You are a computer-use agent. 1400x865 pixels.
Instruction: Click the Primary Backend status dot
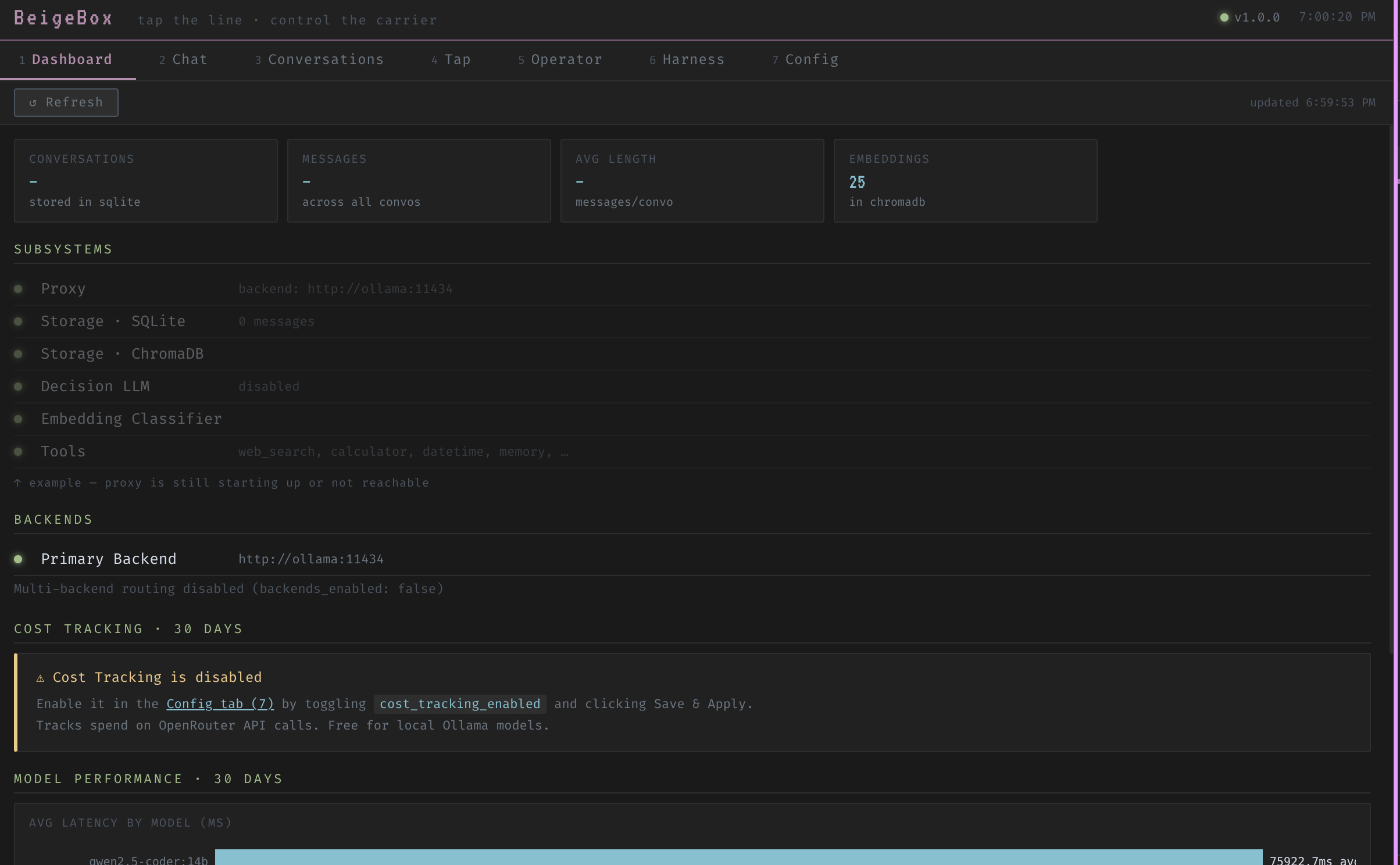coord(19,559)
